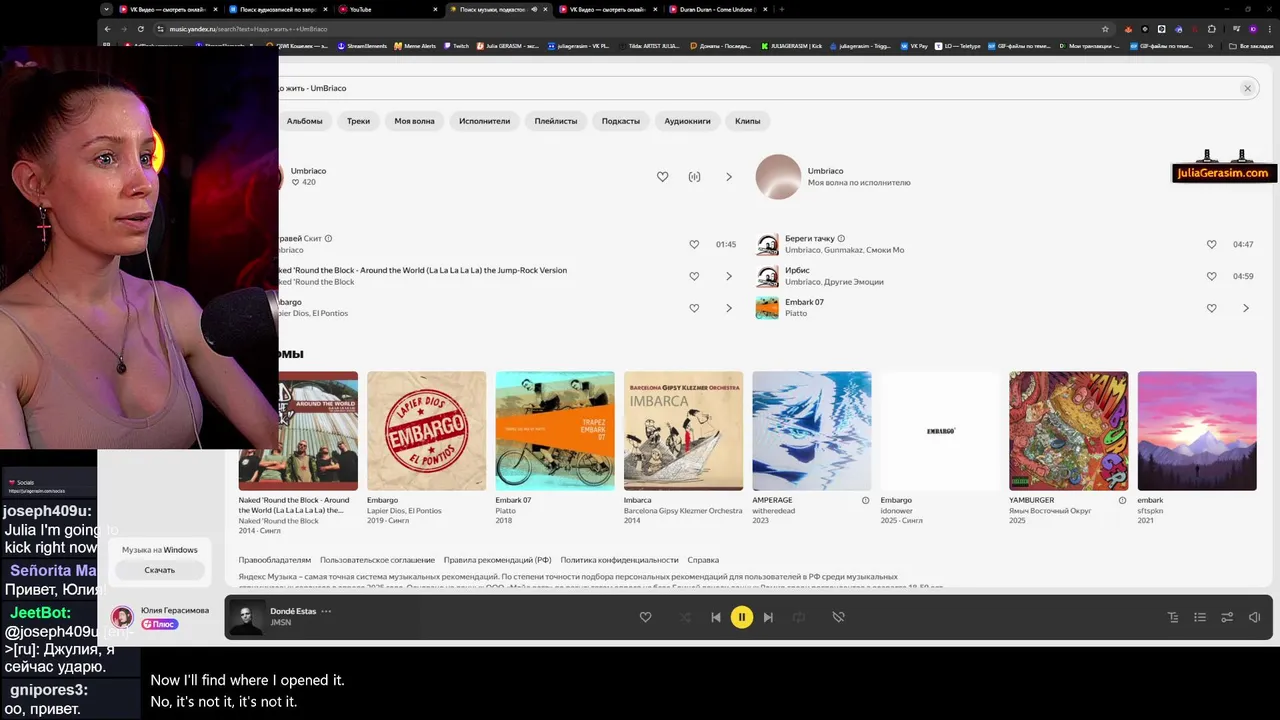Open the Справка footer link

point(703,560)
